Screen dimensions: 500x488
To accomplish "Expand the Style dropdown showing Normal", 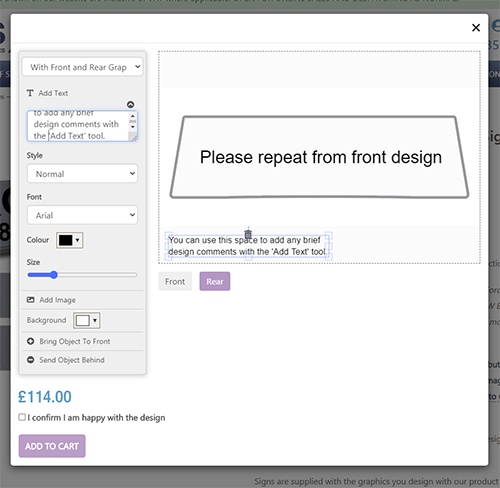I will click(82, 174).
